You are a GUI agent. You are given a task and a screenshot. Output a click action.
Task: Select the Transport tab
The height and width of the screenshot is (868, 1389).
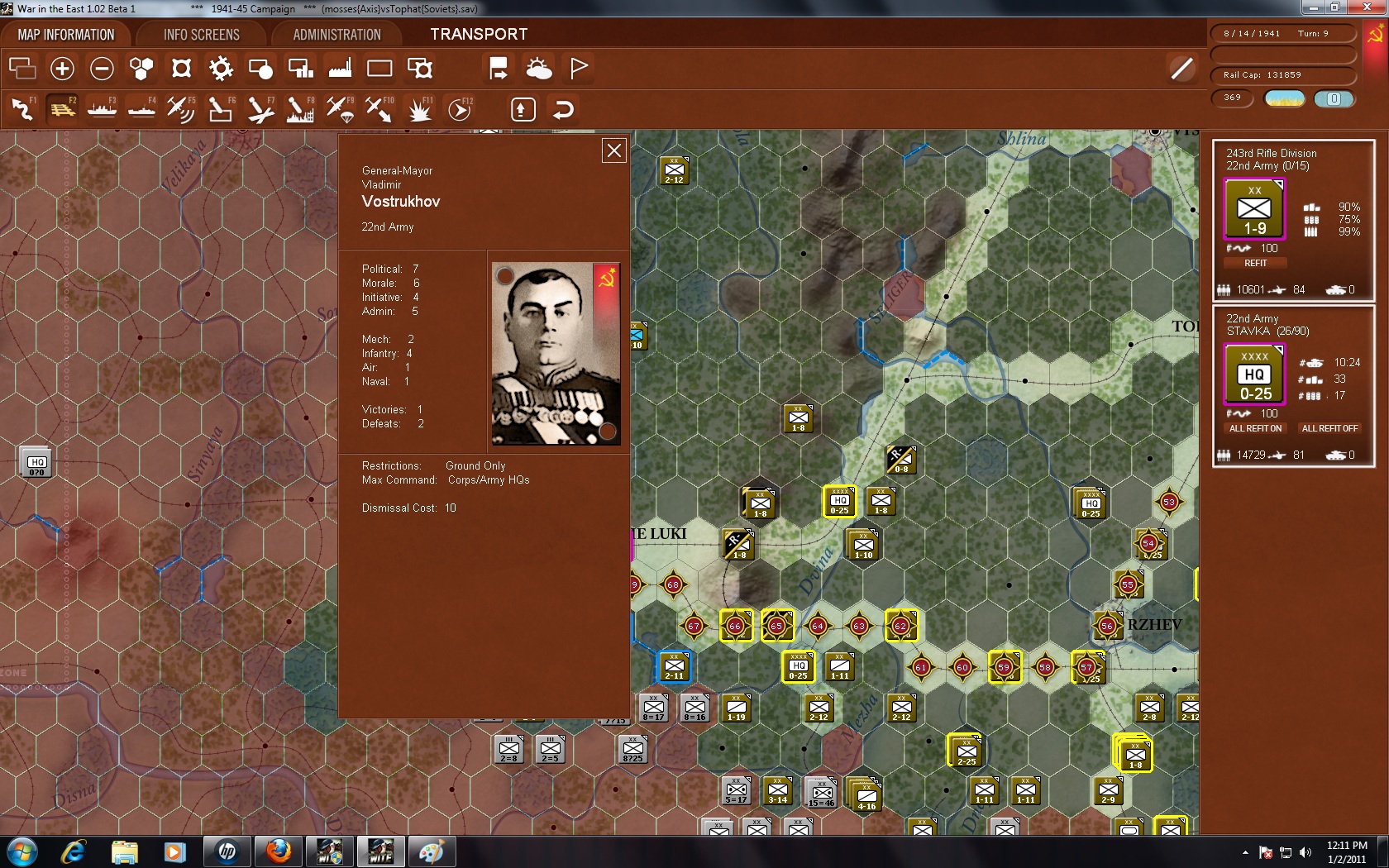tap(479, 35)
